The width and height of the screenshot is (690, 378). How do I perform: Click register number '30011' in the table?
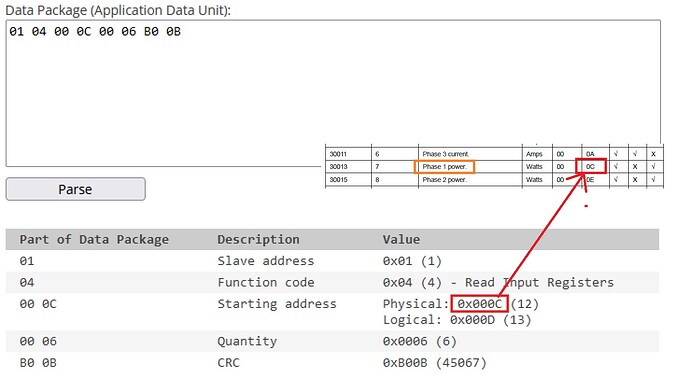[338, 154]
